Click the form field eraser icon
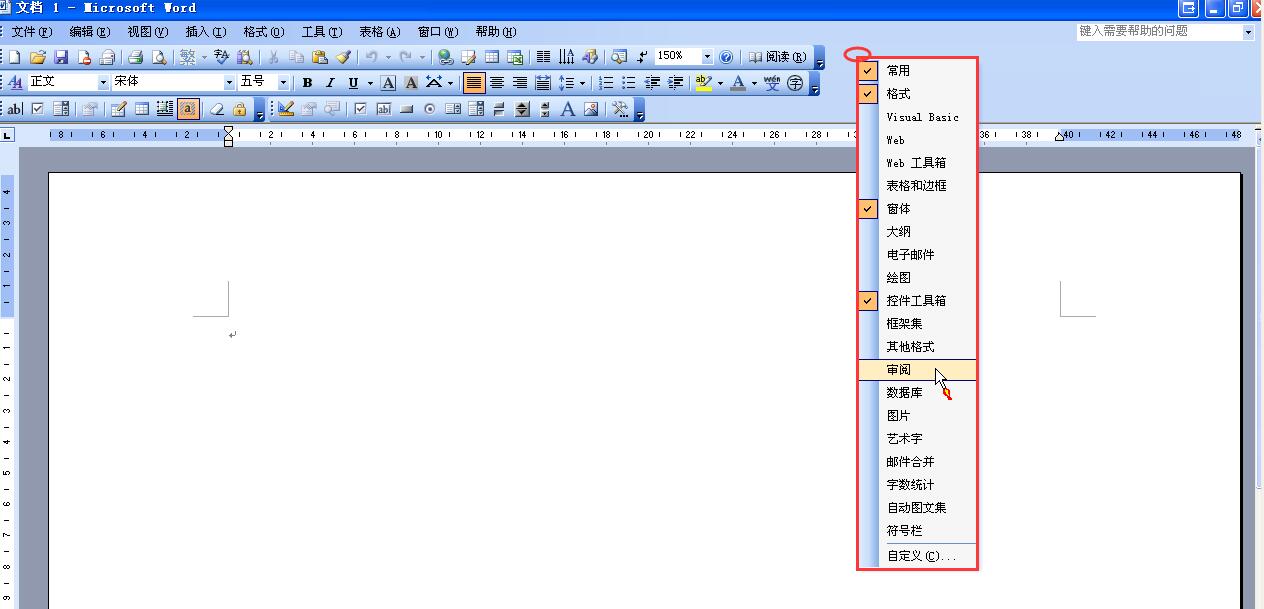This screenshot has height=609, width=1264. coord(216,109)
